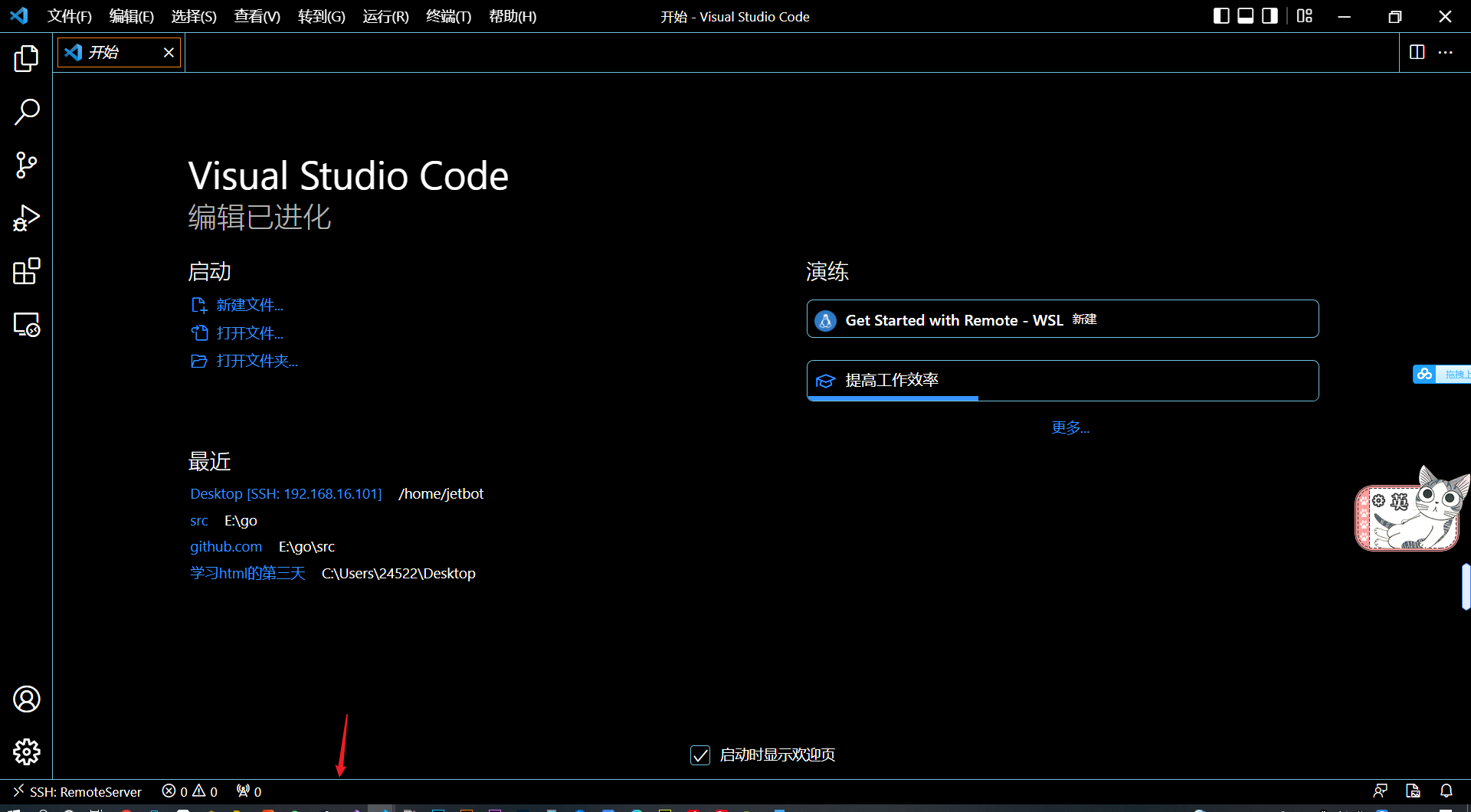The height and width of the screenshot is (812, 1471).
Task: Open Run and Debug view
Action: coord(26,218)
